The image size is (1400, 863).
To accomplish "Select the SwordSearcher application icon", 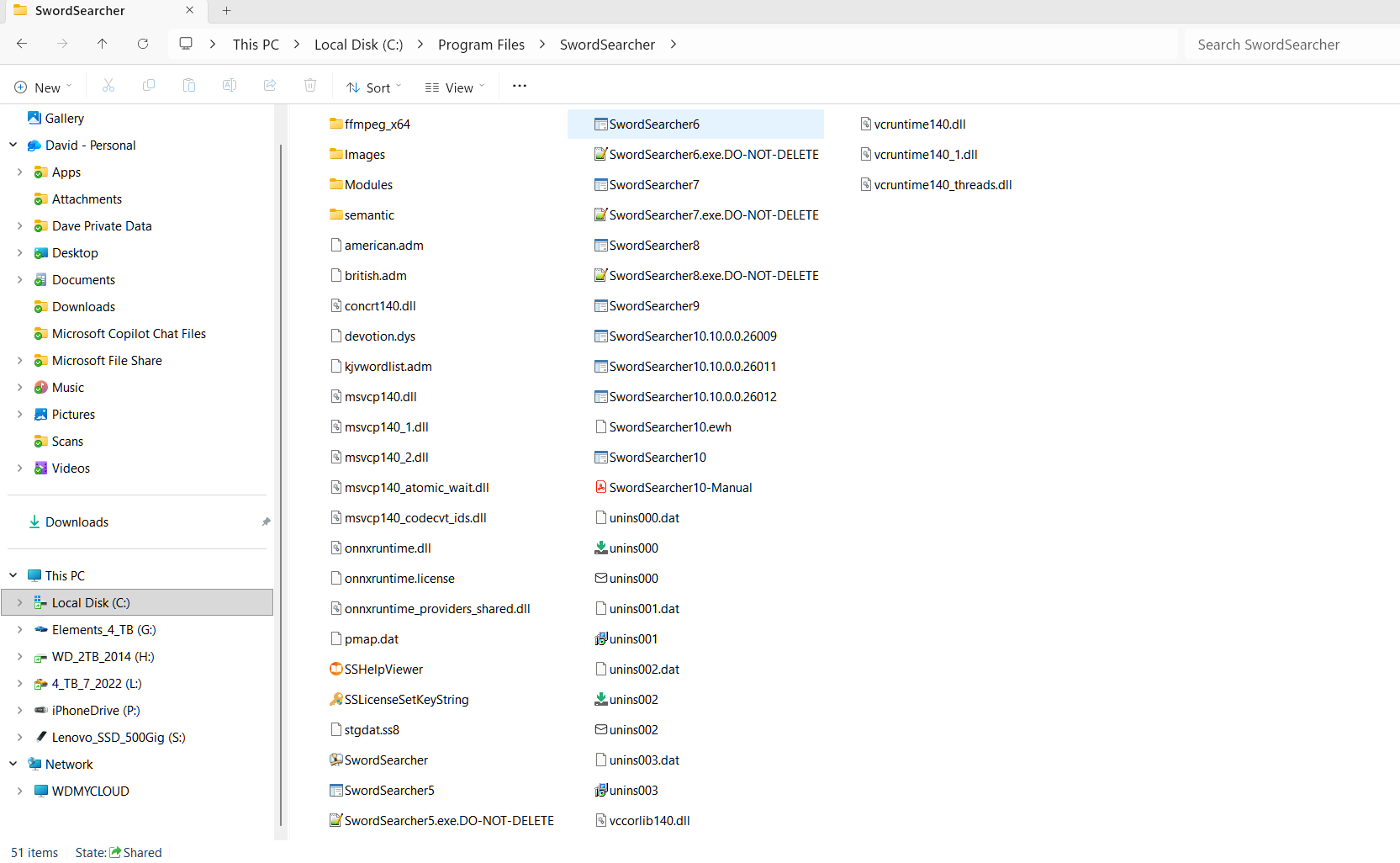I will [x=336, y=760].
